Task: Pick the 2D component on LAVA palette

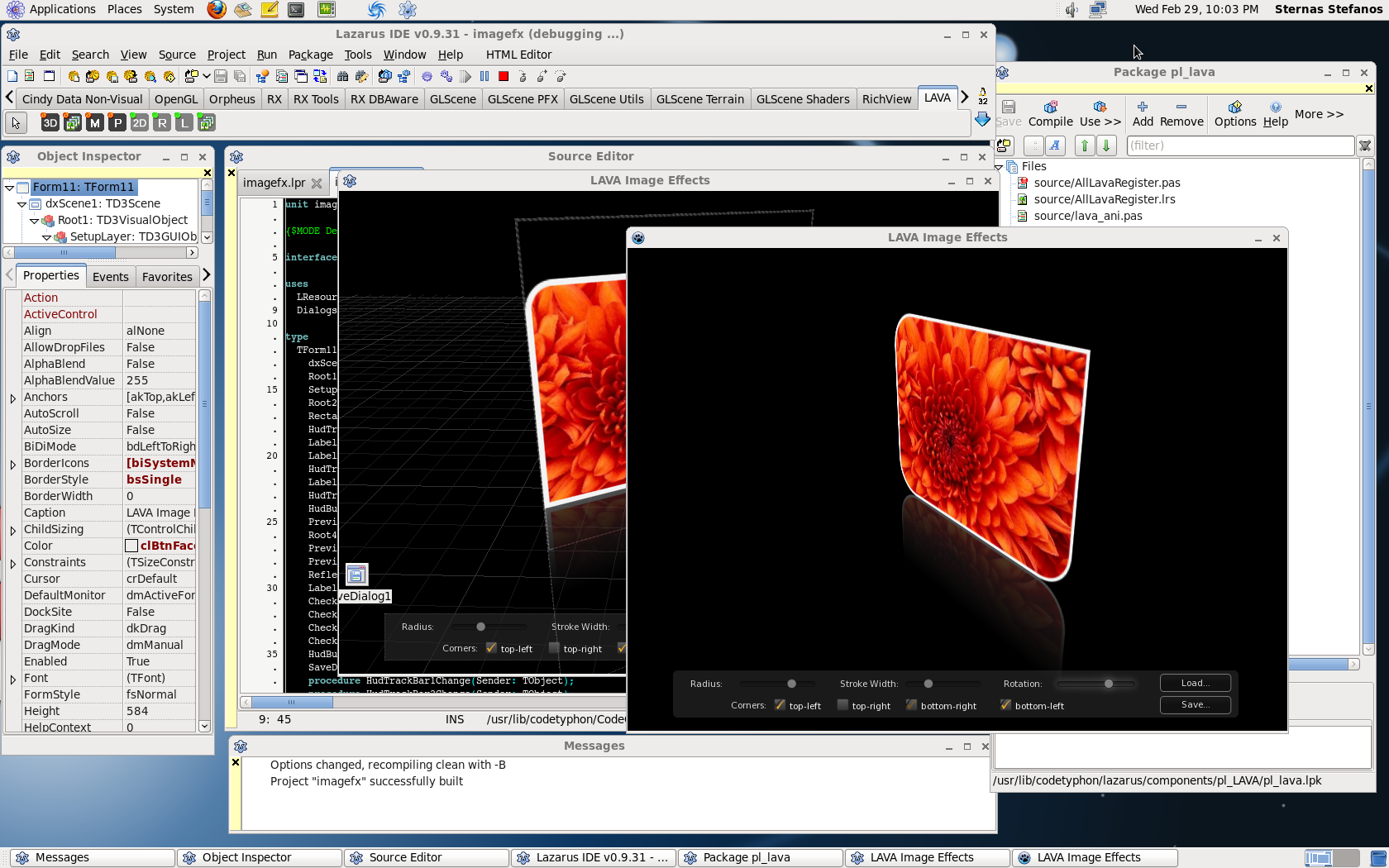Action: tap(140, 123)
